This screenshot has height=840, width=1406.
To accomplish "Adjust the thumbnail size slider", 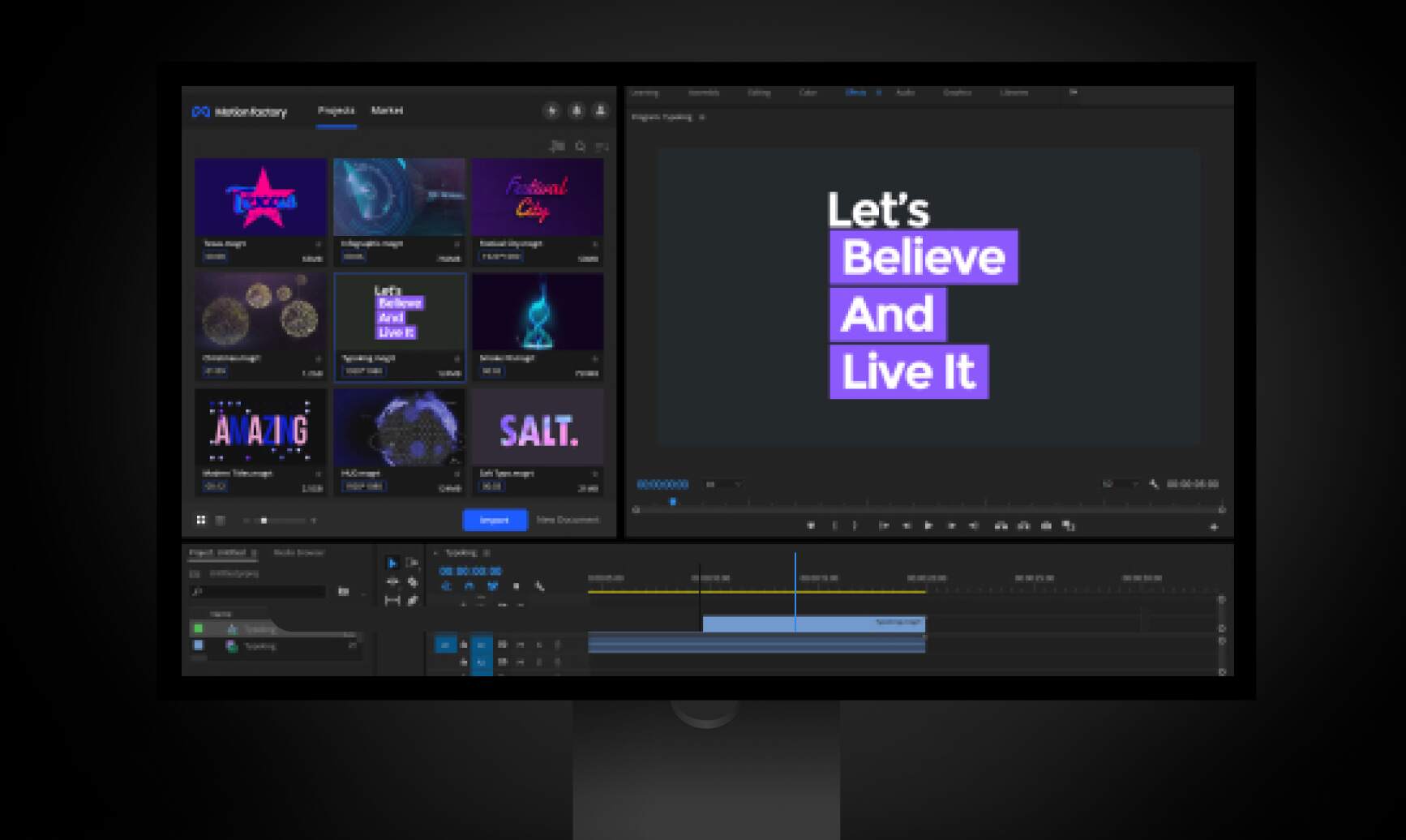I will point(264,521).
